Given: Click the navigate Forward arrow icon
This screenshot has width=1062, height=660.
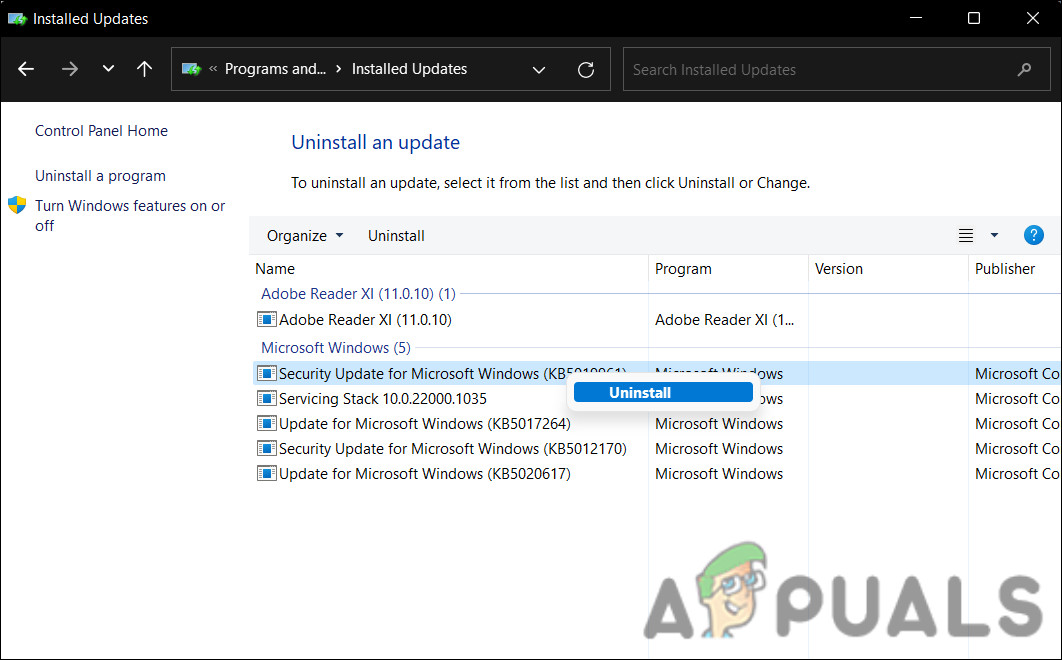Looking at the screenshot, I should click(69, 69).
